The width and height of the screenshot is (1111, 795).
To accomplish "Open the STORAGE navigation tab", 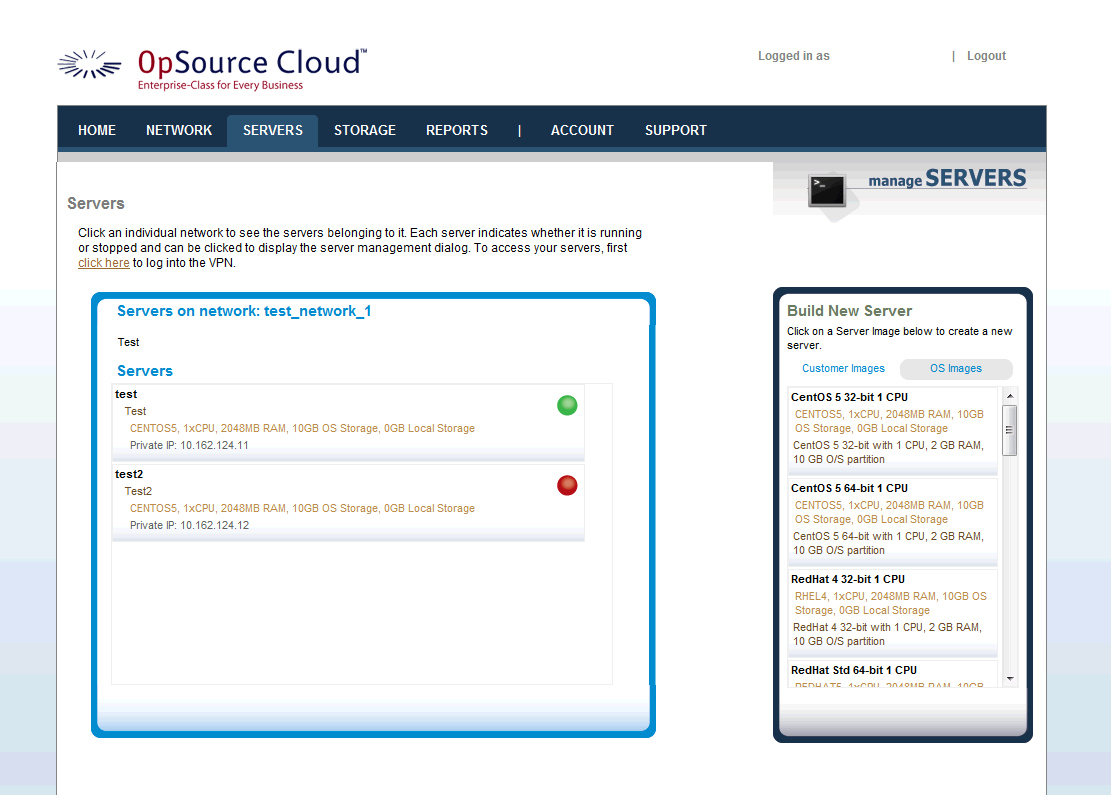I will [x=365, y=130].
